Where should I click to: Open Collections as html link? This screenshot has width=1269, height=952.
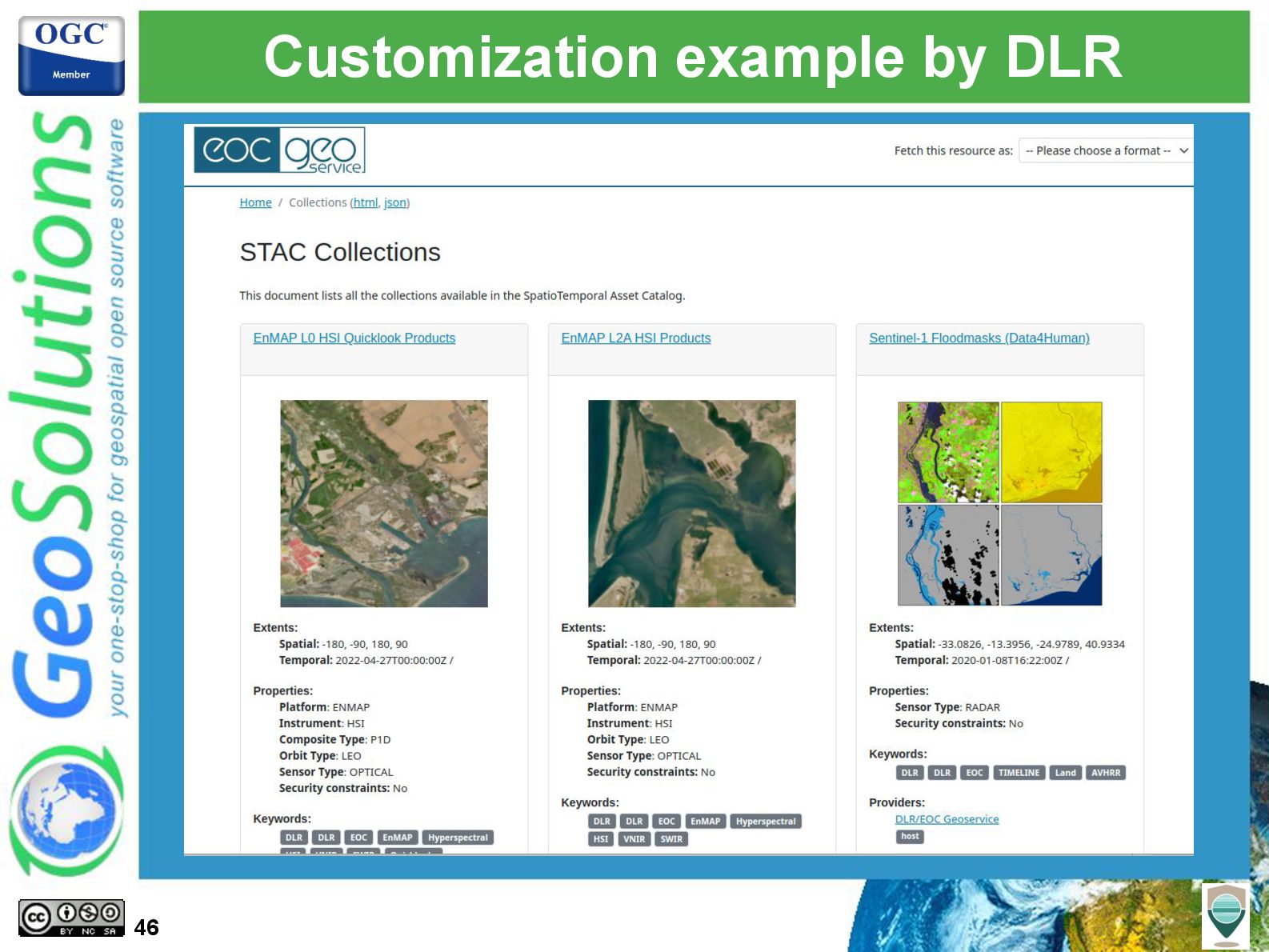366,202
